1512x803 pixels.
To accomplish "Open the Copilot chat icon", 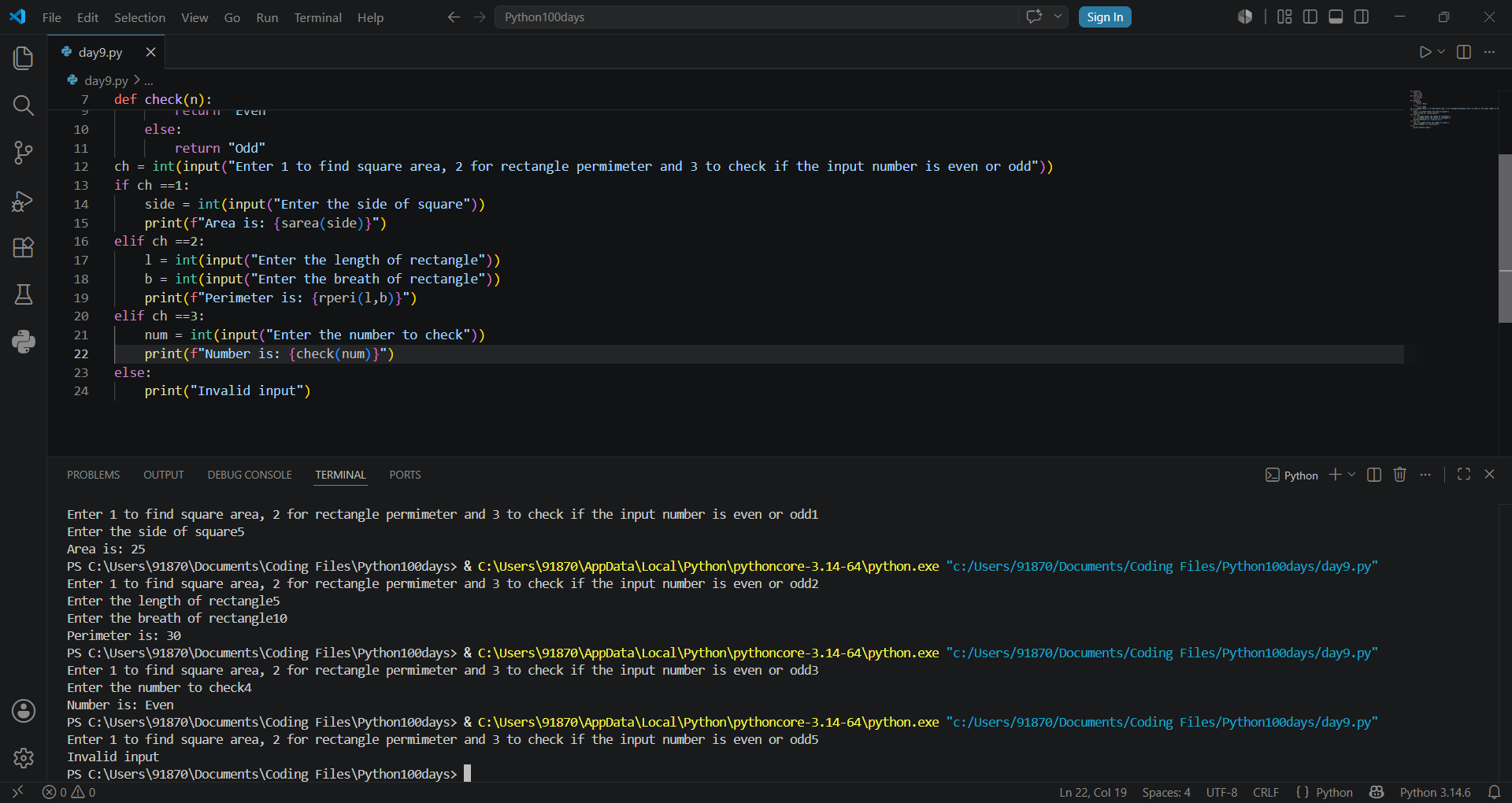I will [1034, 17].
